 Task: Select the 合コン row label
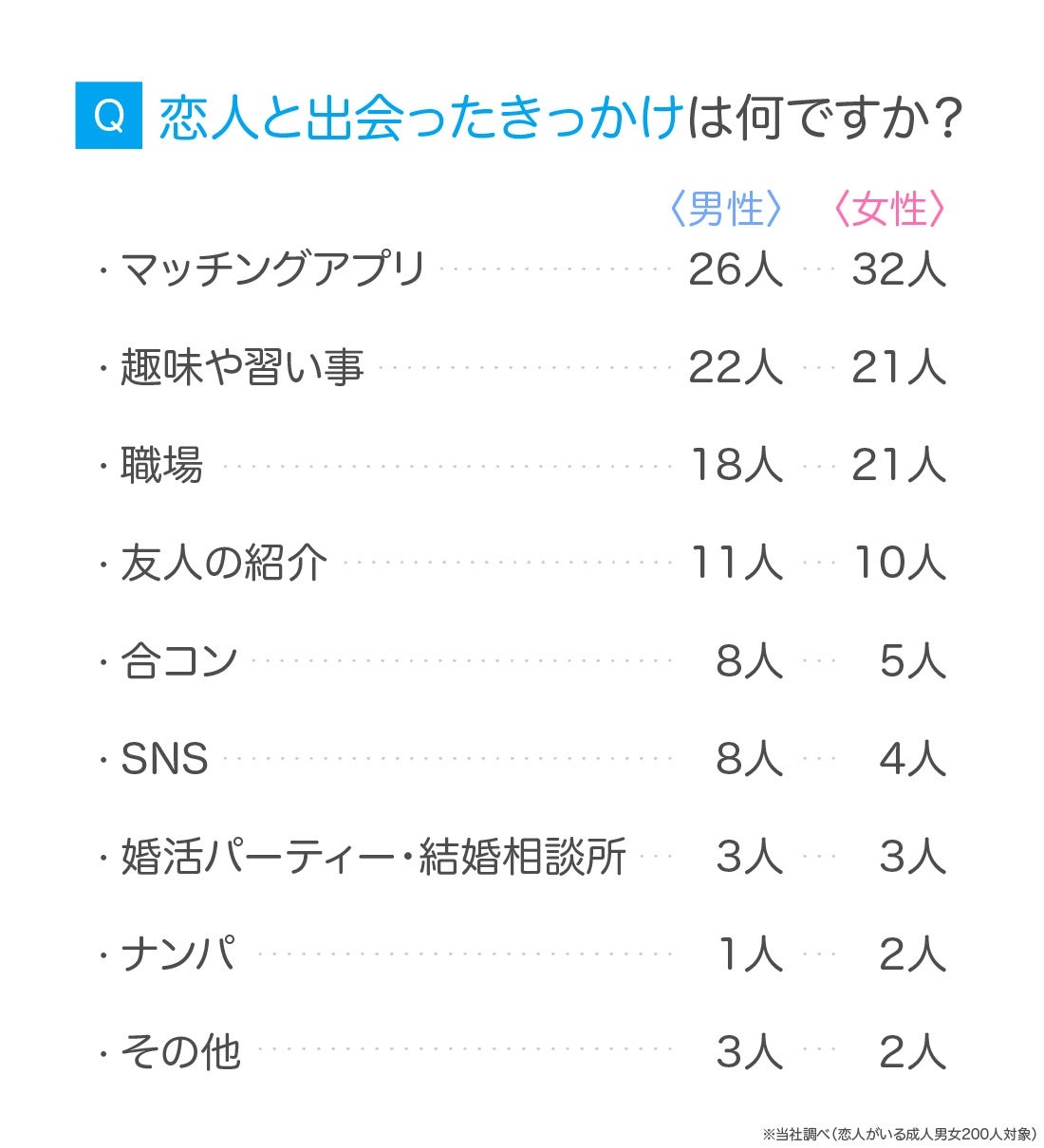[178, 660]
